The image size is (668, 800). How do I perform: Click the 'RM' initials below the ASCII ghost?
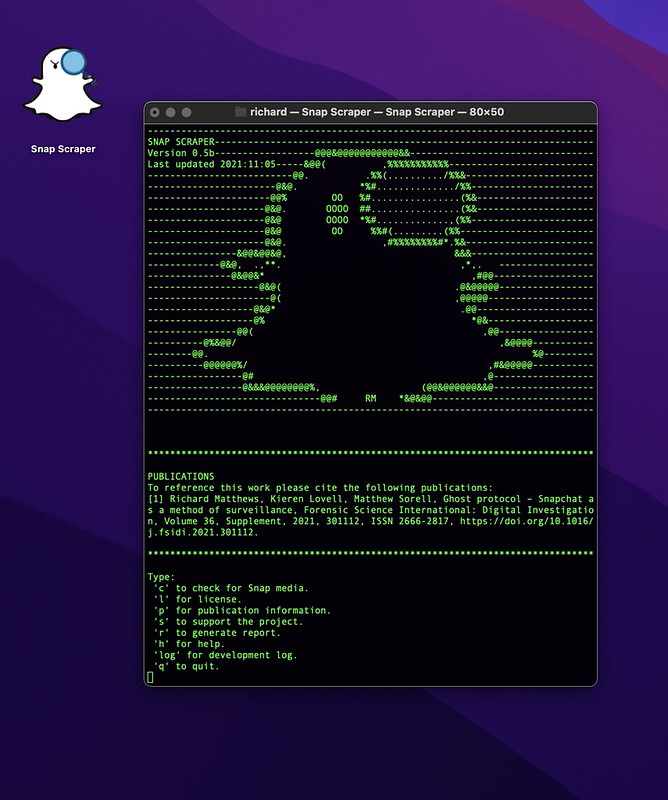click(371, 398)
